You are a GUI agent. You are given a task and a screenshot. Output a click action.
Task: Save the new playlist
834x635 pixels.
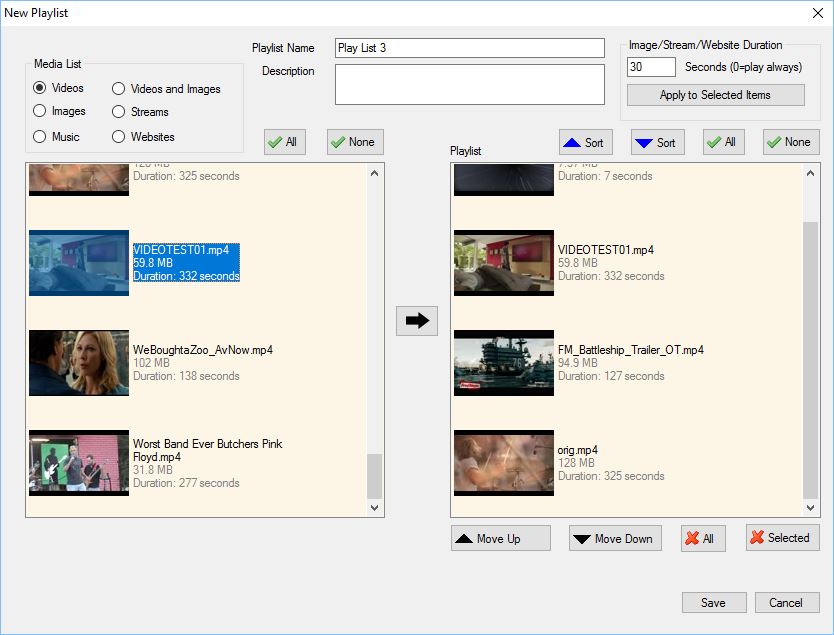point(714,603)
